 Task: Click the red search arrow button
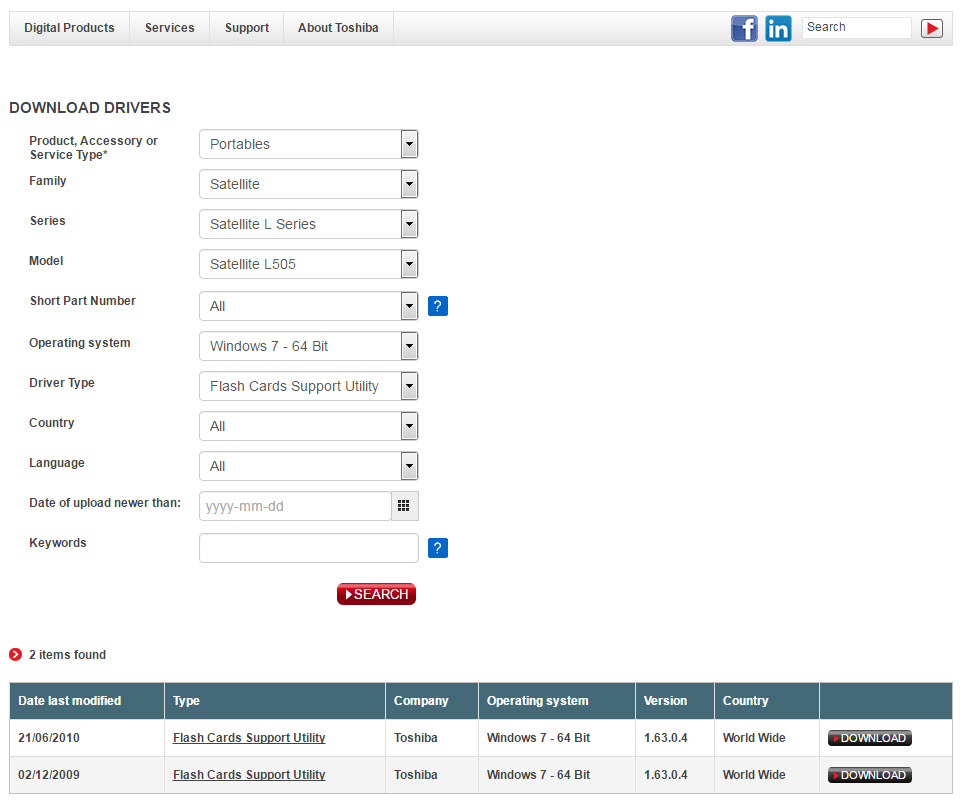tap(931, 28)
